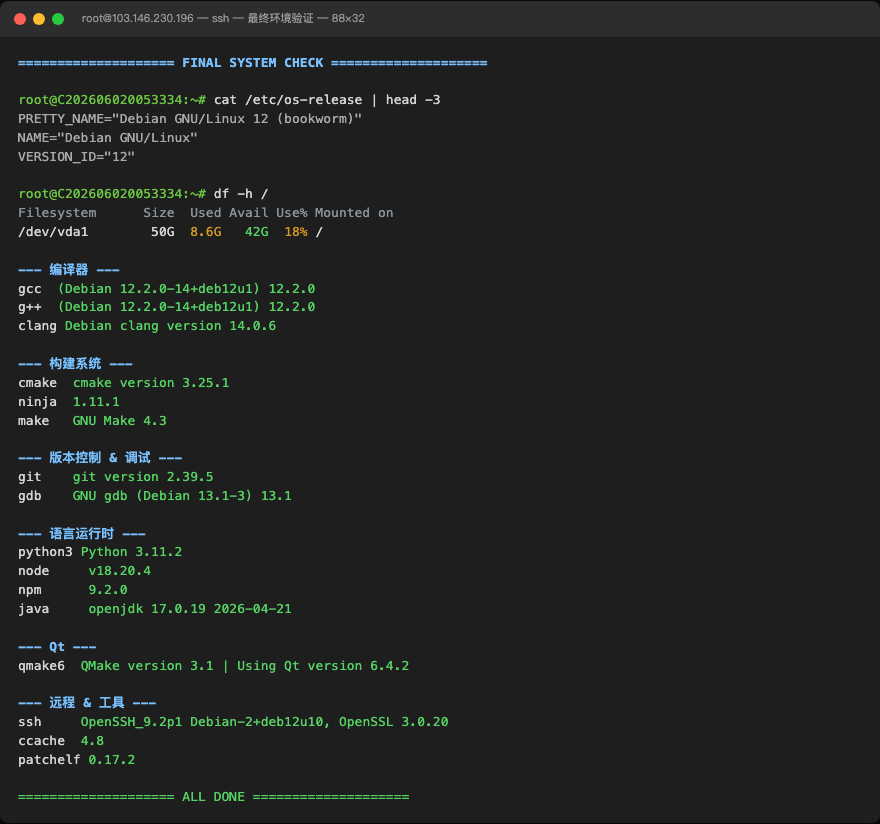Image resolution: width=880 pixels, height=824 pixels.
Task: Click clang version 14.0.6 text
Action: (x=171, y=327)
